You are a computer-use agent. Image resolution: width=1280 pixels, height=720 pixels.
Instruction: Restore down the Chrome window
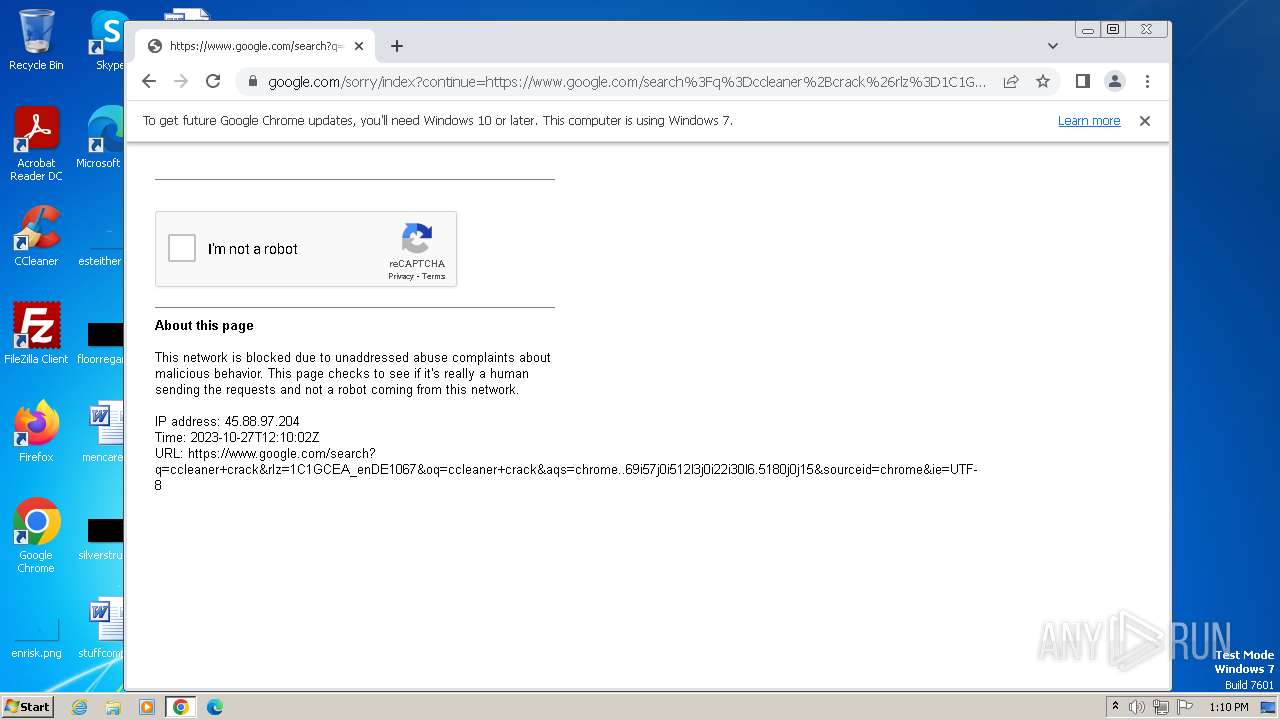point(1113,30)
